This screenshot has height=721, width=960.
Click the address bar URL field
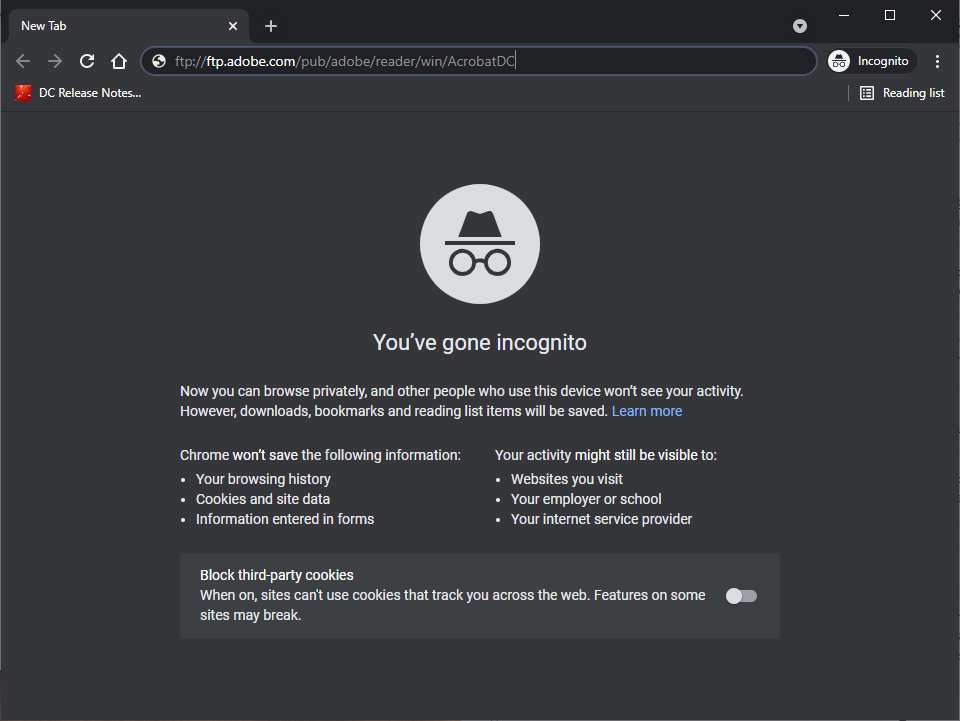tap(480, 61)
